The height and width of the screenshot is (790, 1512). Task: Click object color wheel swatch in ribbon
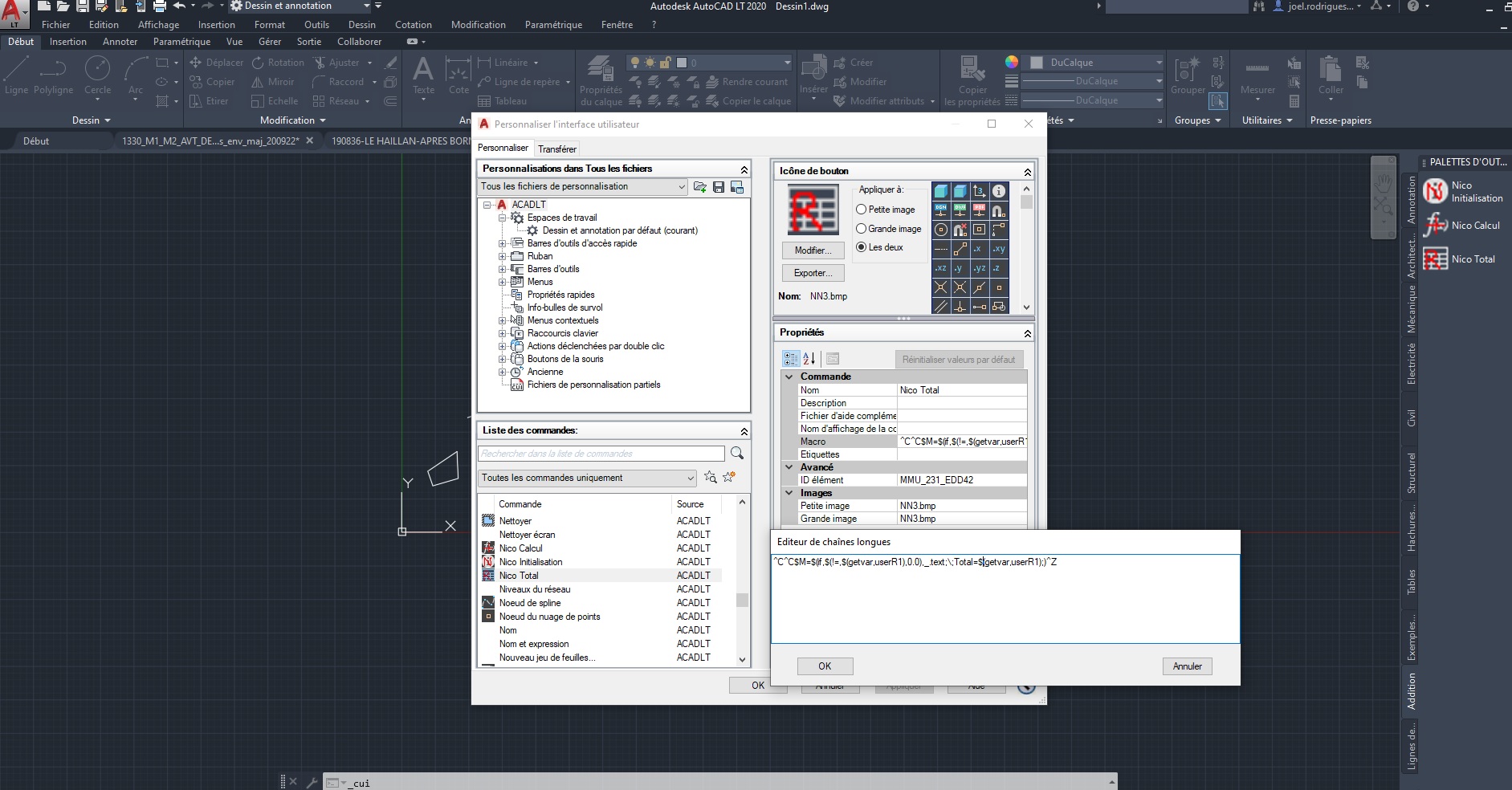click(1012, 63)
